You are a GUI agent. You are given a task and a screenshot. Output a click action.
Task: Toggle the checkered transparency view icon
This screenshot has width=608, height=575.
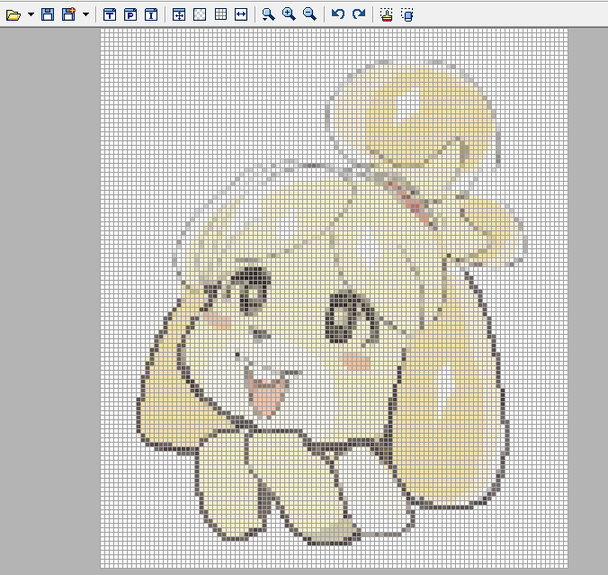coord(200,15)
